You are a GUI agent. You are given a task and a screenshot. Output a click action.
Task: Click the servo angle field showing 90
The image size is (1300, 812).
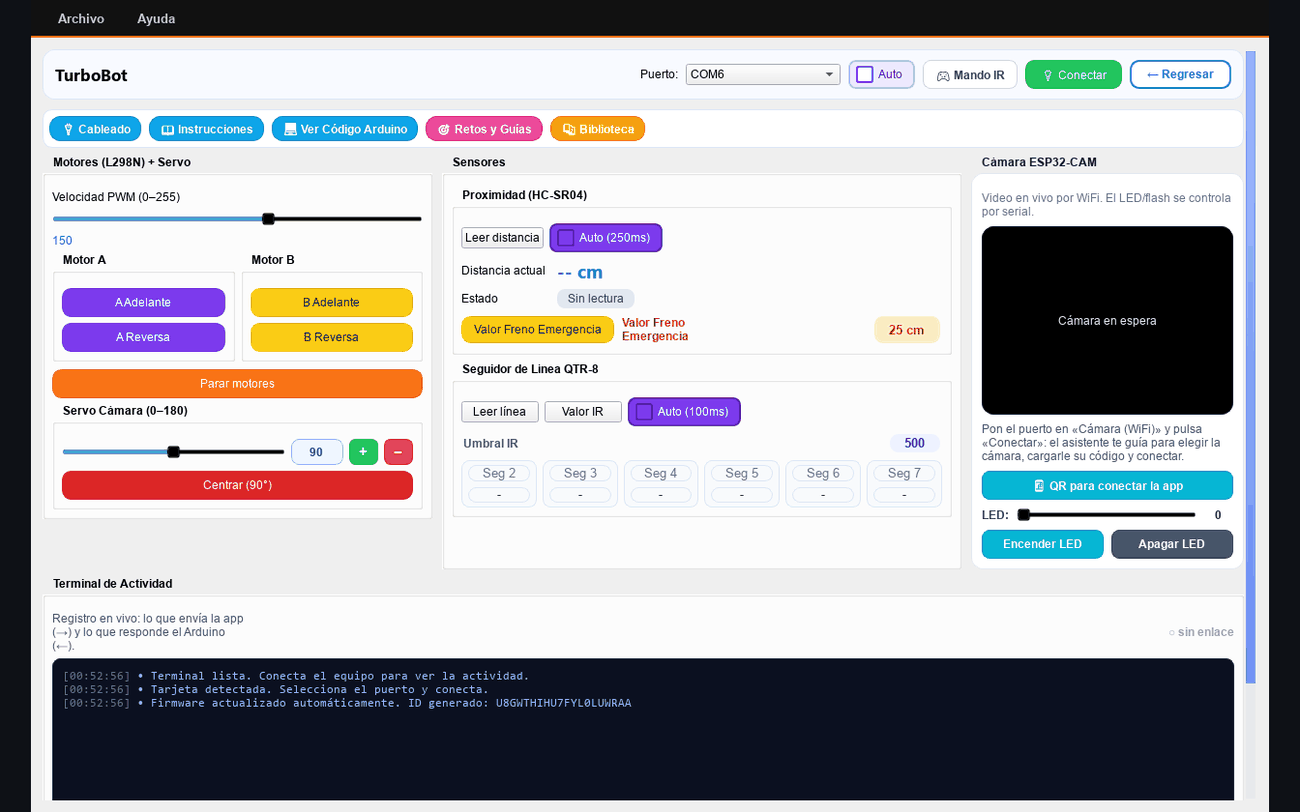click(317, 452)
